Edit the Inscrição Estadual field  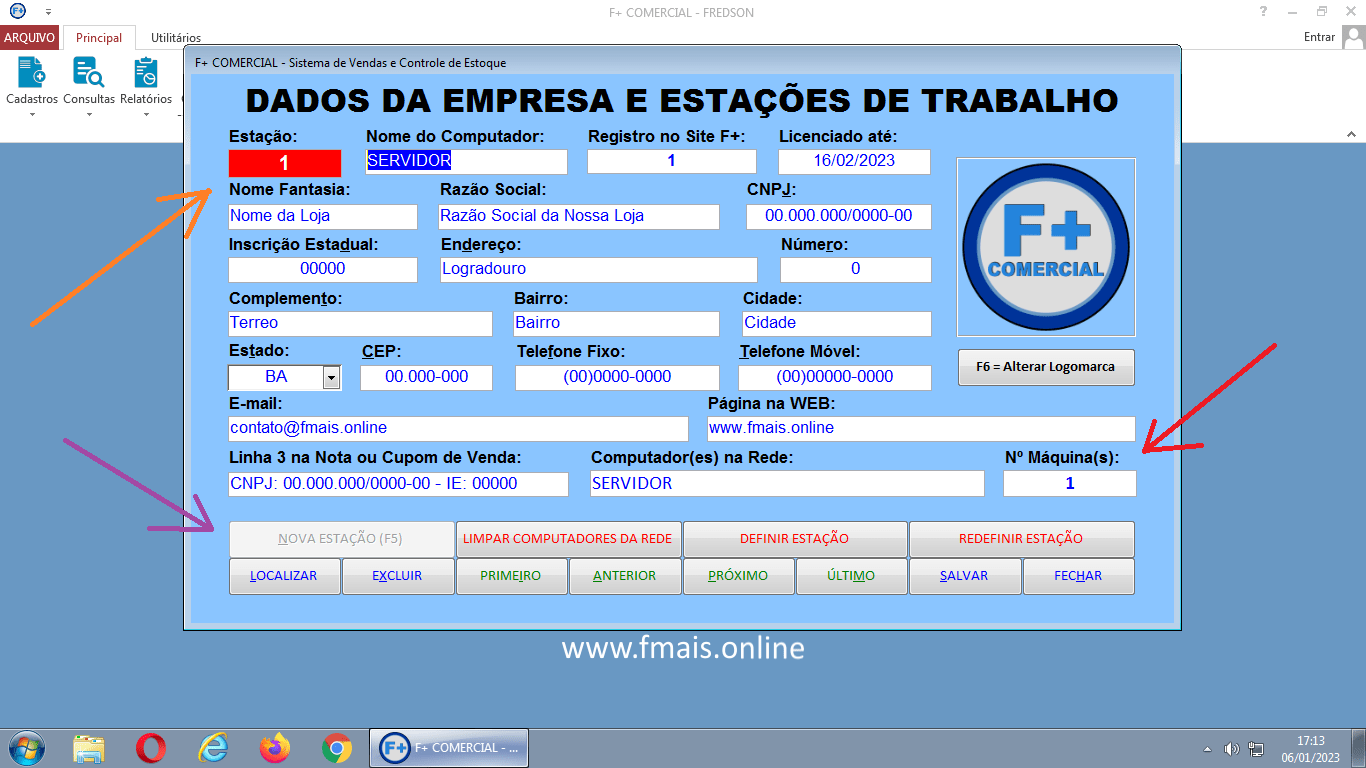pos(322,270)
